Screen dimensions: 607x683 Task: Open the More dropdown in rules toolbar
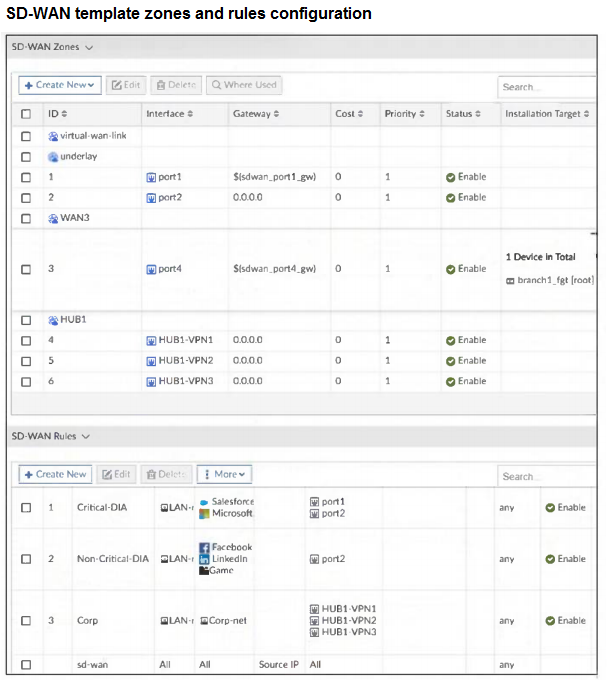(224, 474)
